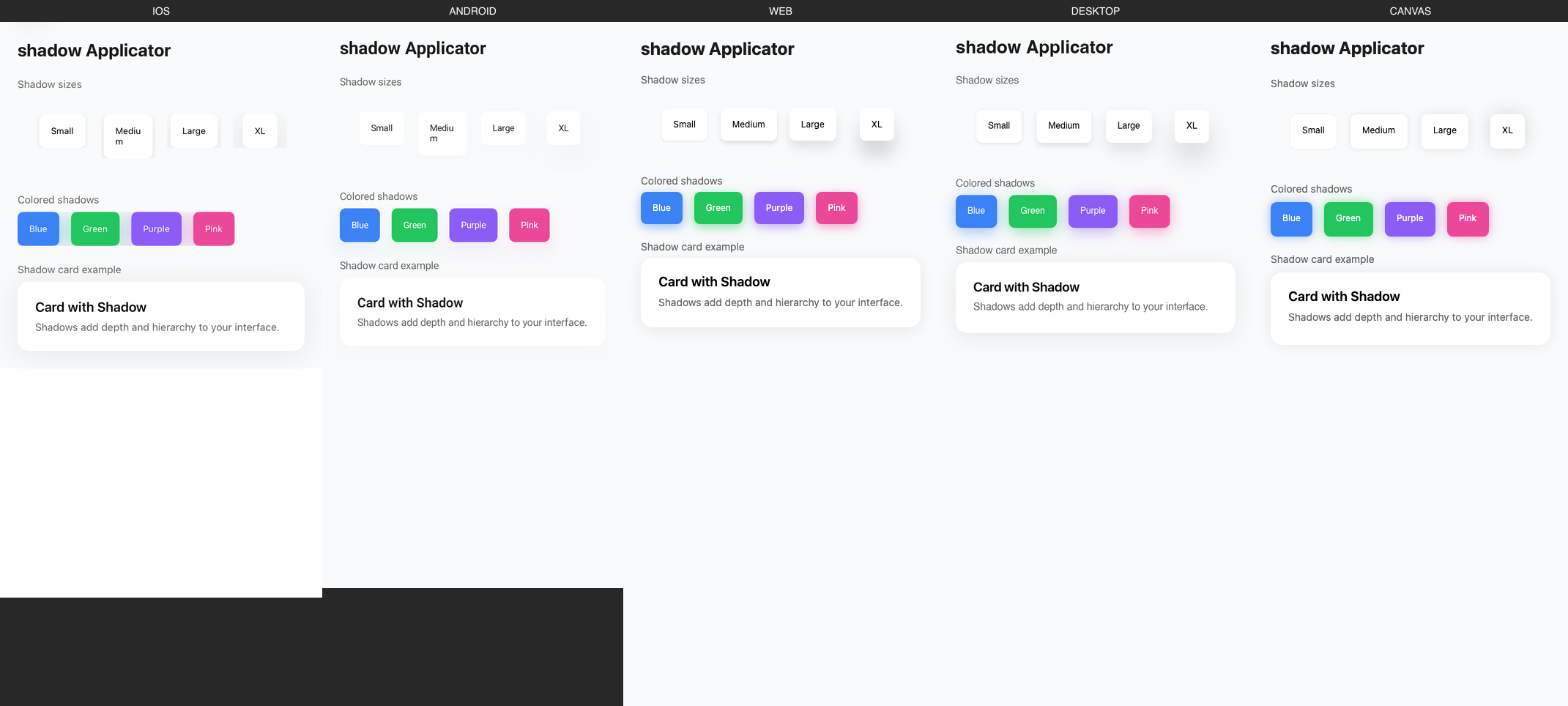Click the 'Shadow card example' label in Android panel
Viewport: 1568px width, 706px height.
pos(389,266)
